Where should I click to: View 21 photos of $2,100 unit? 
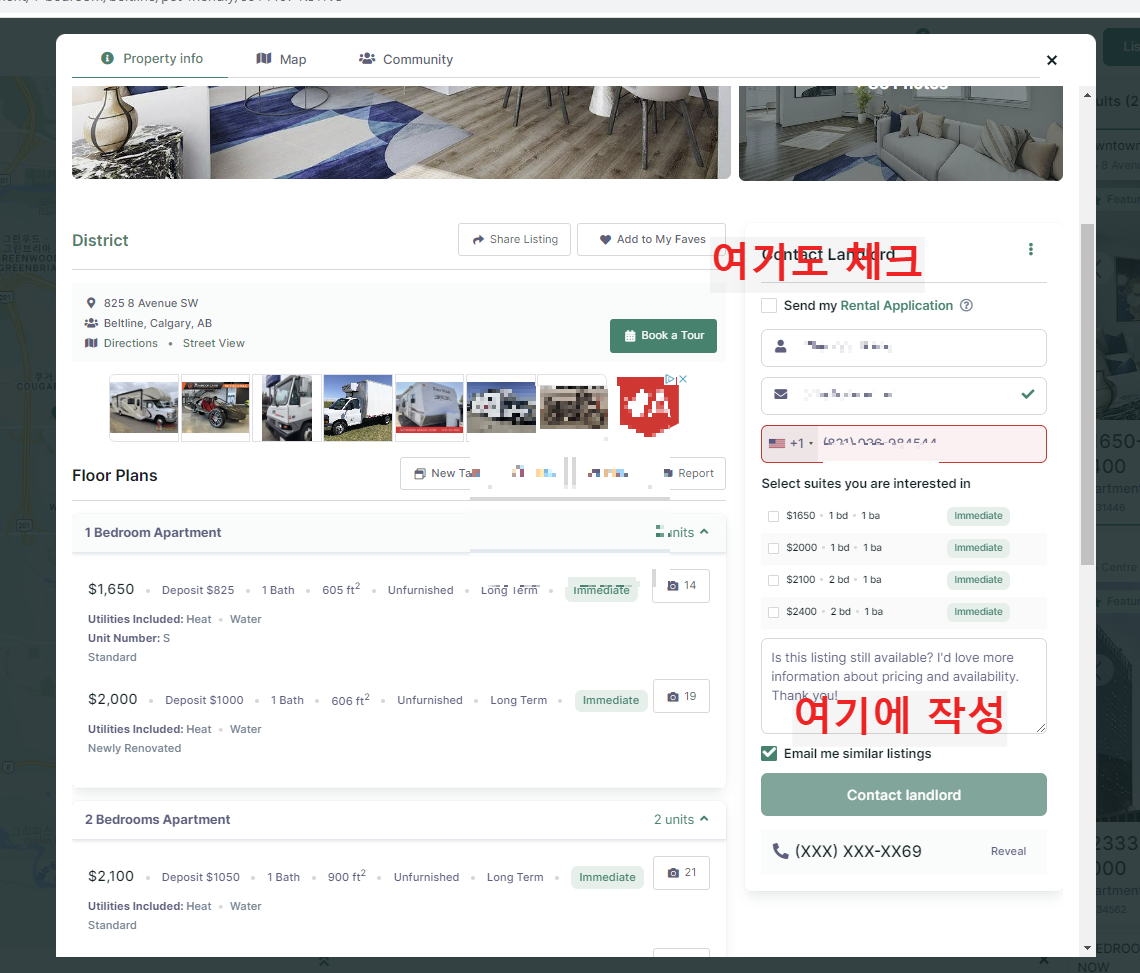(681, 873)
